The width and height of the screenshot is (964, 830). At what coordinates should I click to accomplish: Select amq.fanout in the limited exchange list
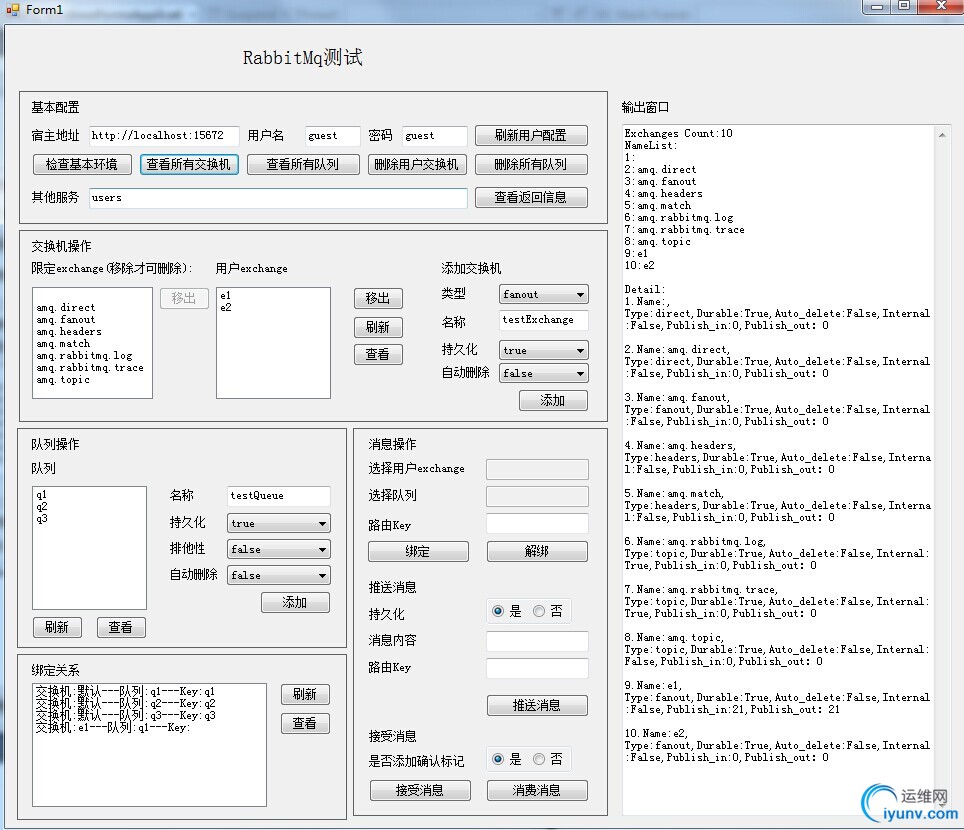[66, 320]
